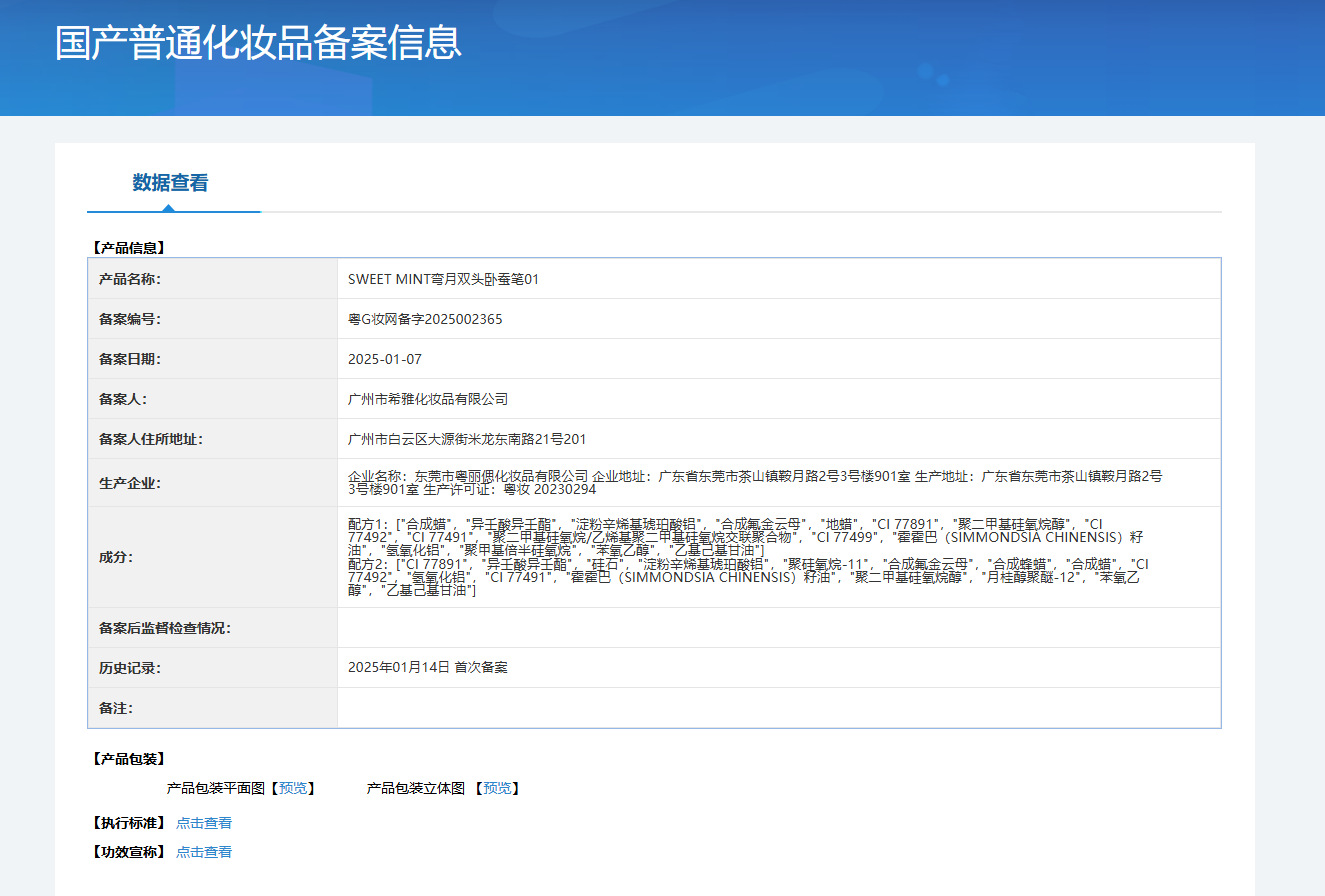The height and width of the screenshot is (896, 1325).
Task: Open 产品包装平面图 预览 link
Action: pyautogui.click(x=293, y=788)
